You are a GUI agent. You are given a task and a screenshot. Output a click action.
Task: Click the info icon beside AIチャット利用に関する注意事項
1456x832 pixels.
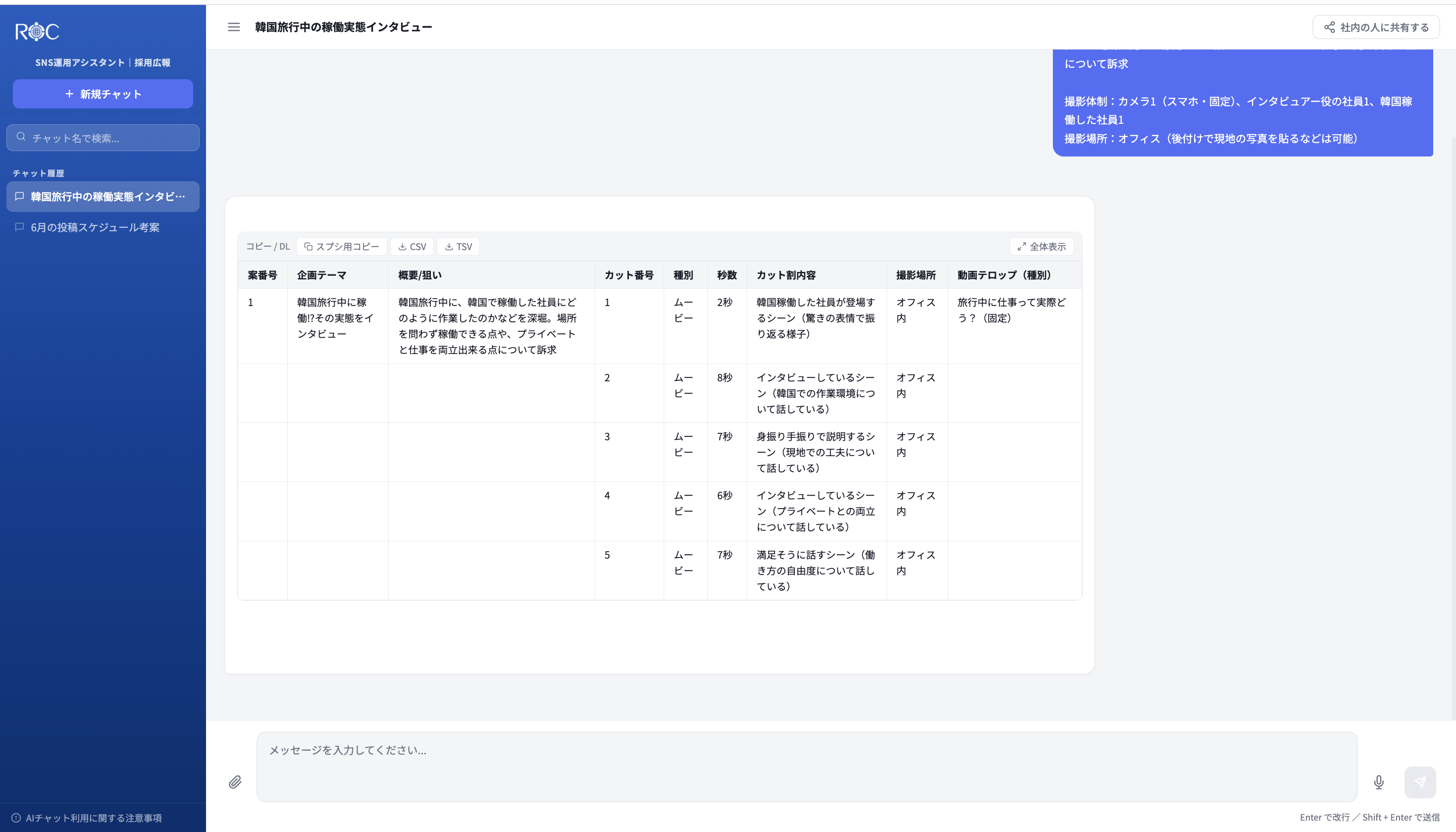(x=16, y=818)
